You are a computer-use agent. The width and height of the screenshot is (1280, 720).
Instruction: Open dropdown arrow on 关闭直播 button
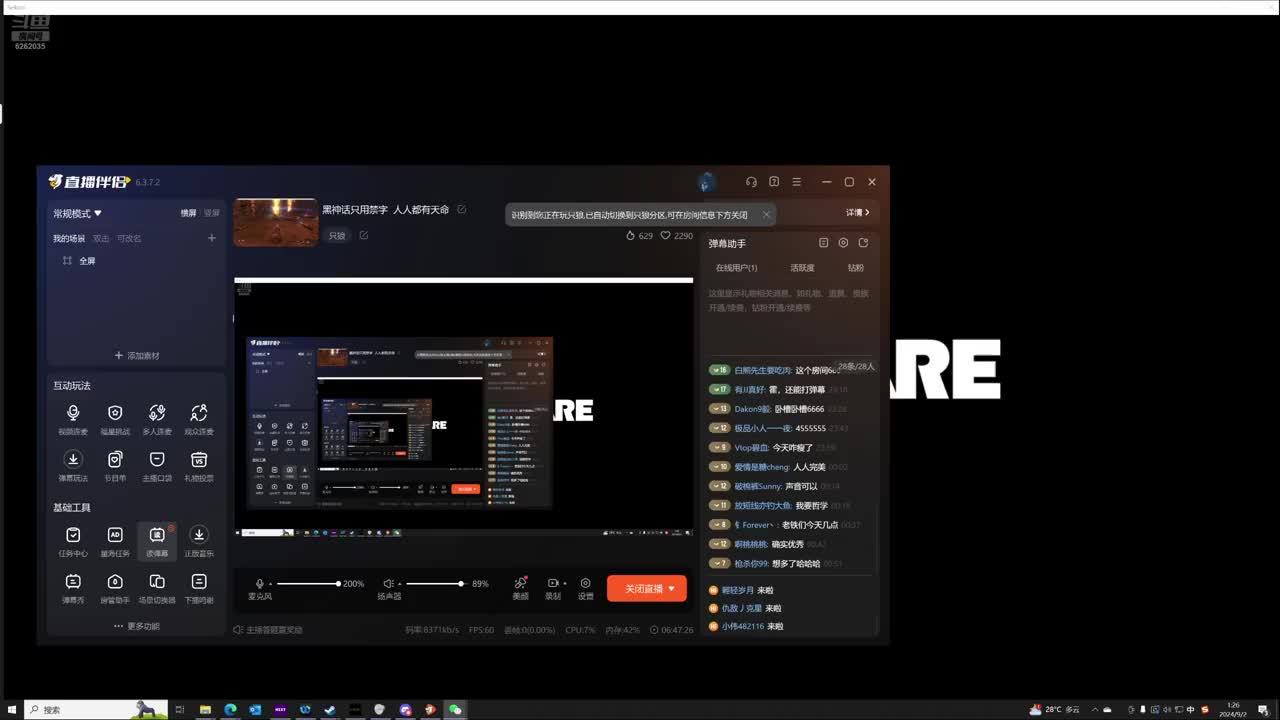pos(671,589)
